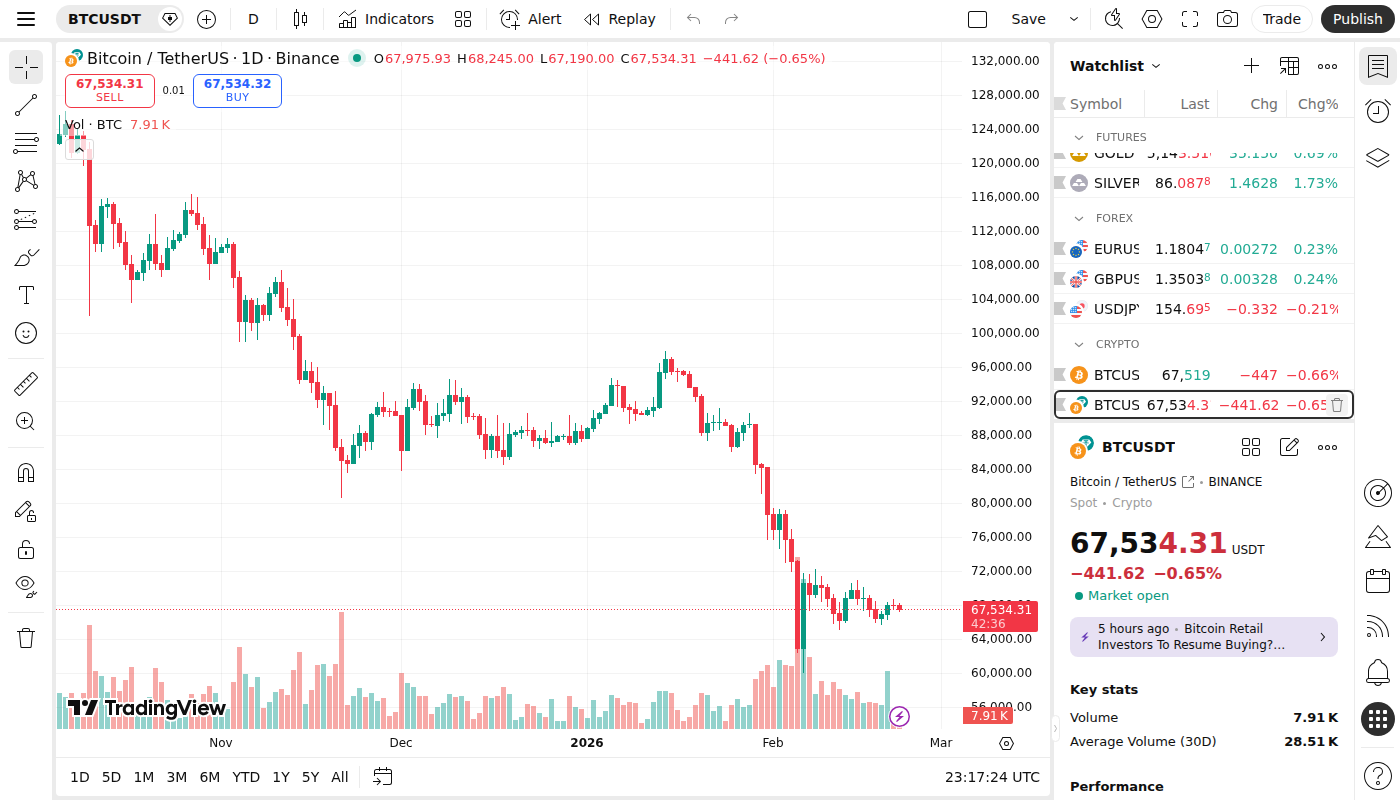Image resolution: width=1400 pixels, height=800 pixels.
Task: Enable Magnet mode in the toolbar
Action: (x=25, y=471)
